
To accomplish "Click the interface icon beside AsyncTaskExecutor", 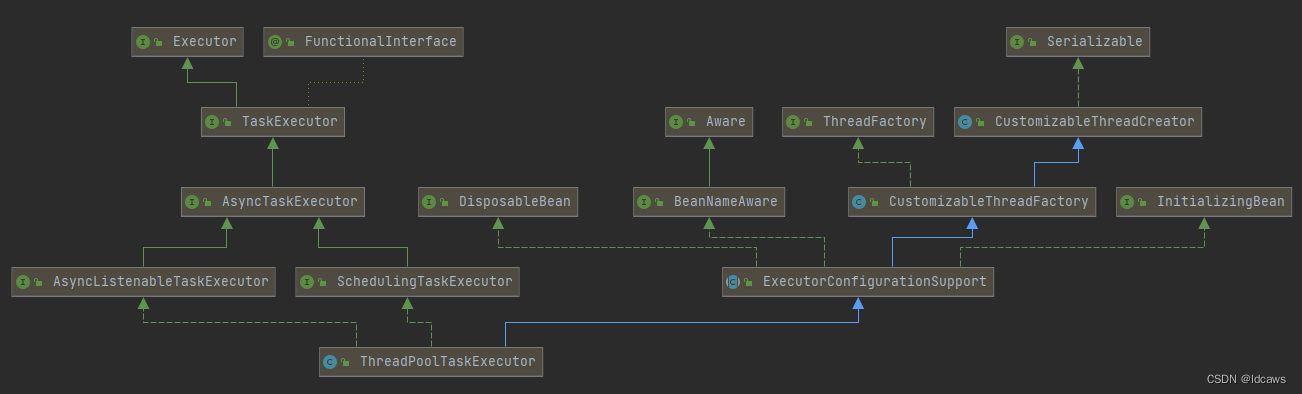I will (x=192, y=202).
